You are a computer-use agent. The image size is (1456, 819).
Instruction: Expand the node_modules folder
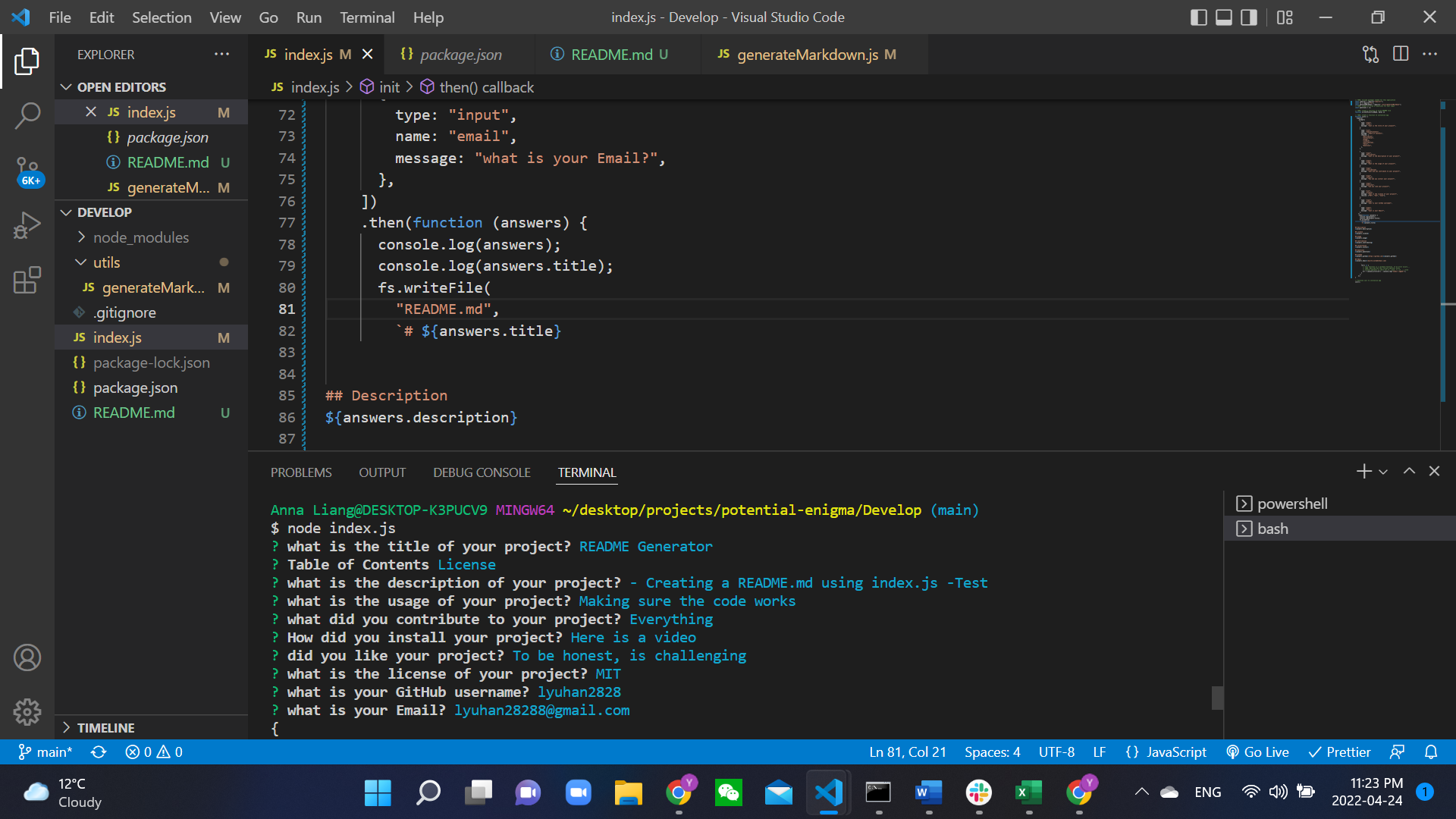[x=141, y=237]
